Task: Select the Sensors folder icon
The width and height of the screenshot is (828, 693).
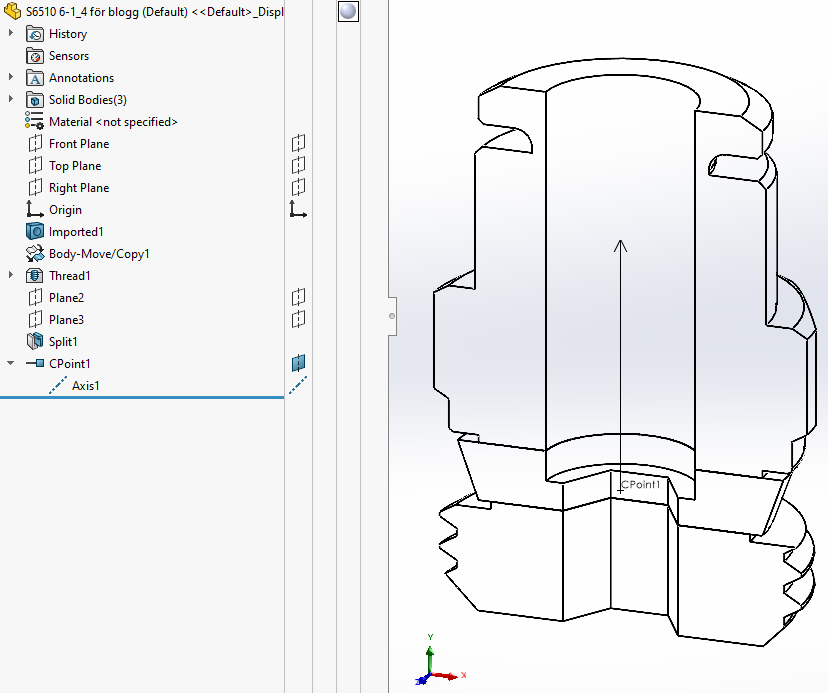Action: point(34,56)
